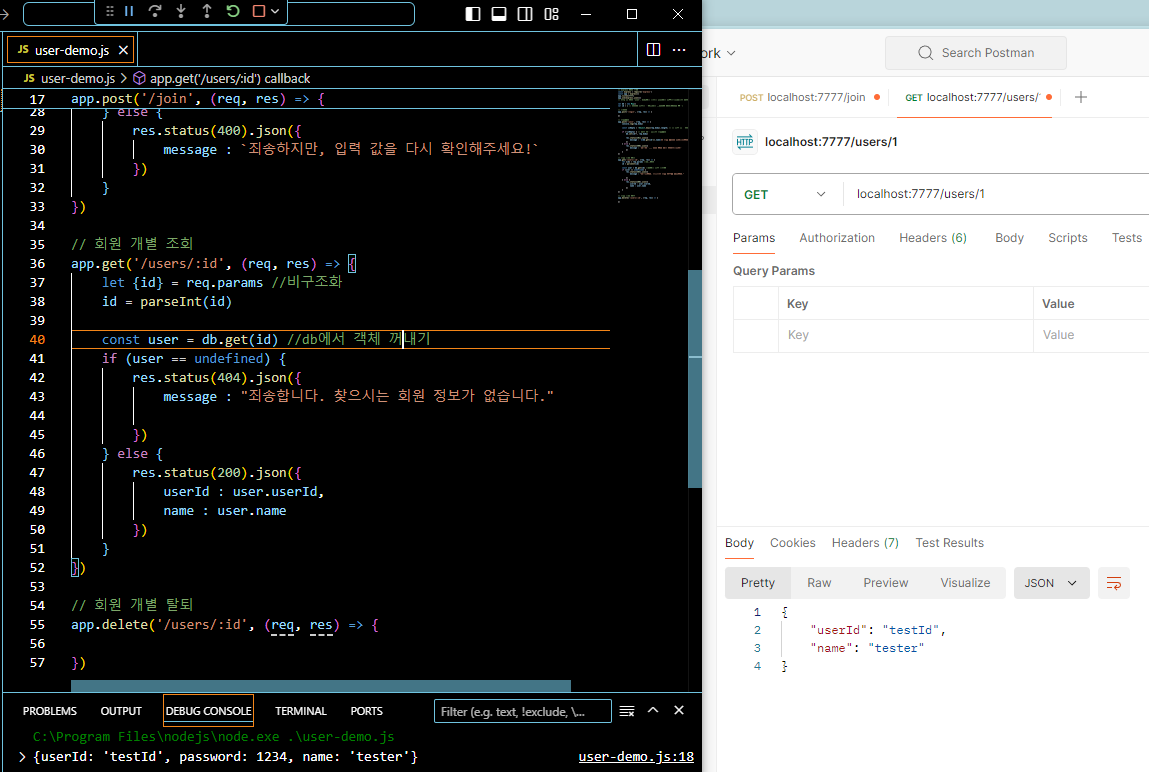
Task: Switch to the Preview response view
Action: tap(885, 583)
